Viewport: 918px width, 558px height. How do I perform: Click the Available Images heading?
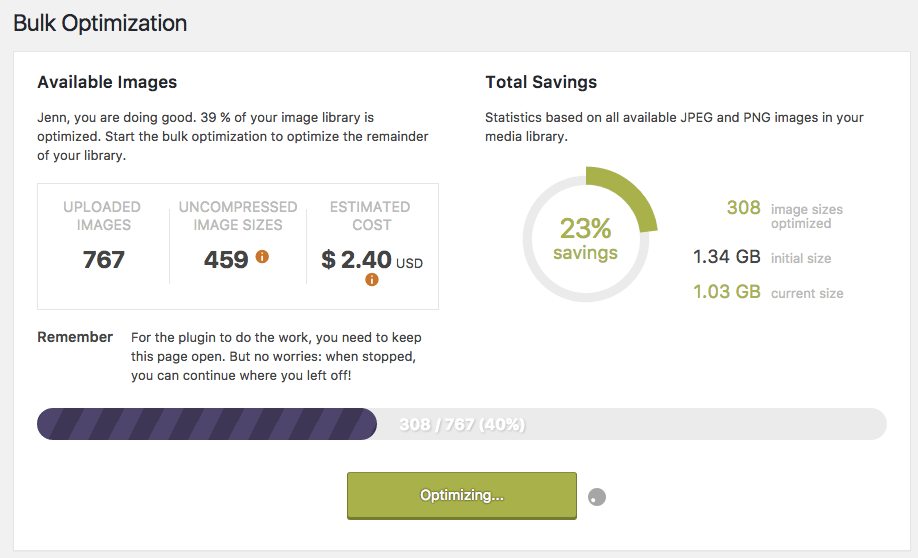click(x=107, y=82)
